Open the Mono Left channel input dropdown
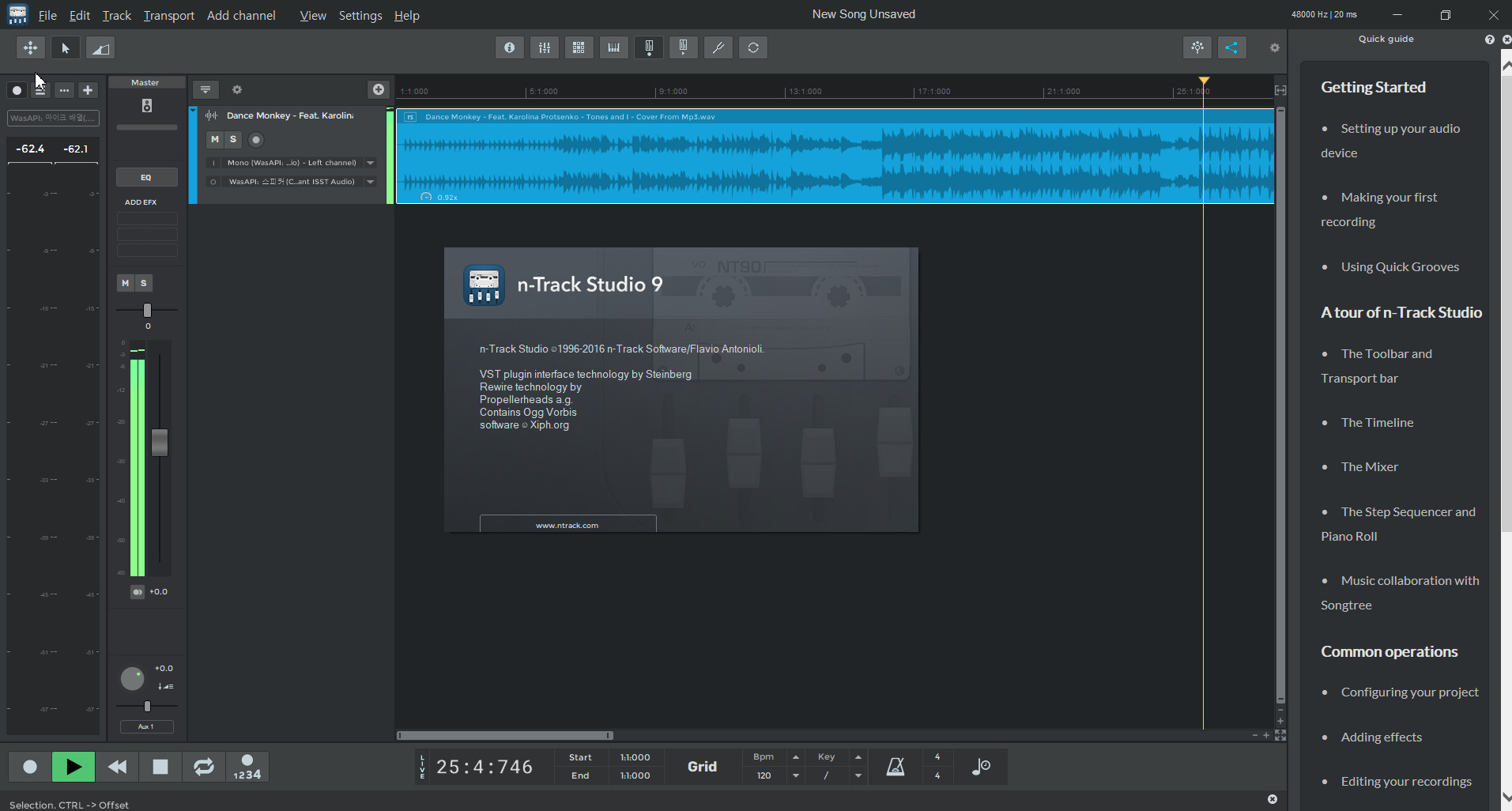1512x811 pixels. pos(370,163)
